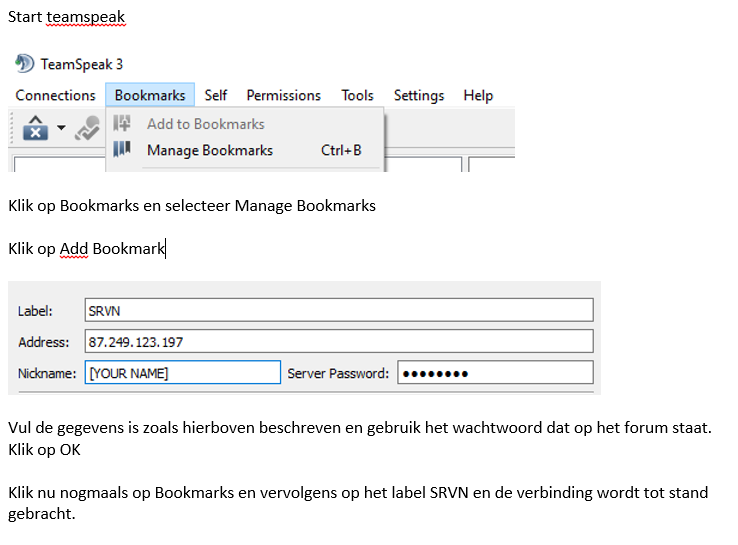
Task: Click the disconnect toolbar icon
Action: click(x=35, y=128)
